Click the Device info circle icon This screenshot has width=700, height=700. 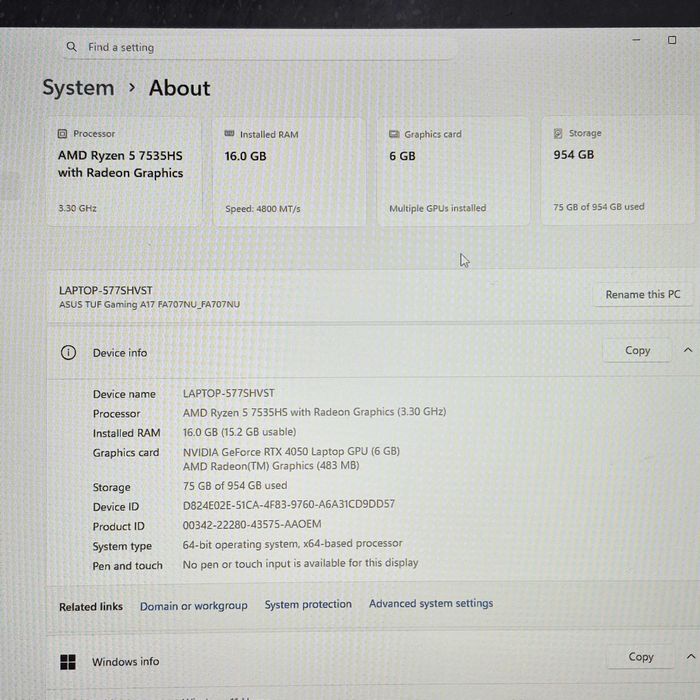pyautogui.click(x=68, y=353)
